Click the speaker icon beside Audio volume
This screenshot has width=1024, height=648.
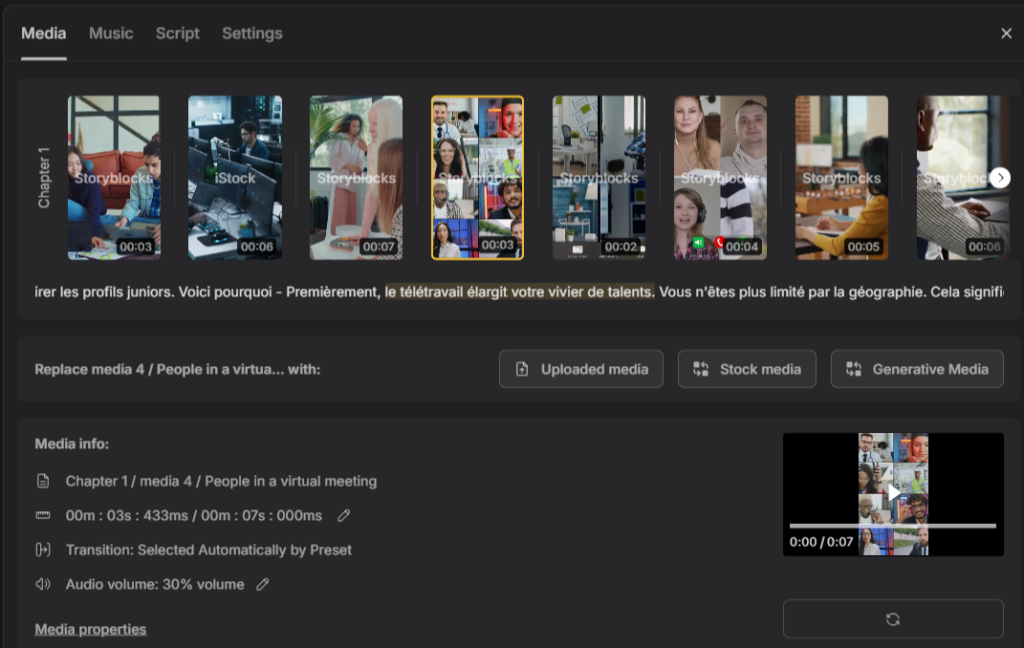(x=43, y=584)
